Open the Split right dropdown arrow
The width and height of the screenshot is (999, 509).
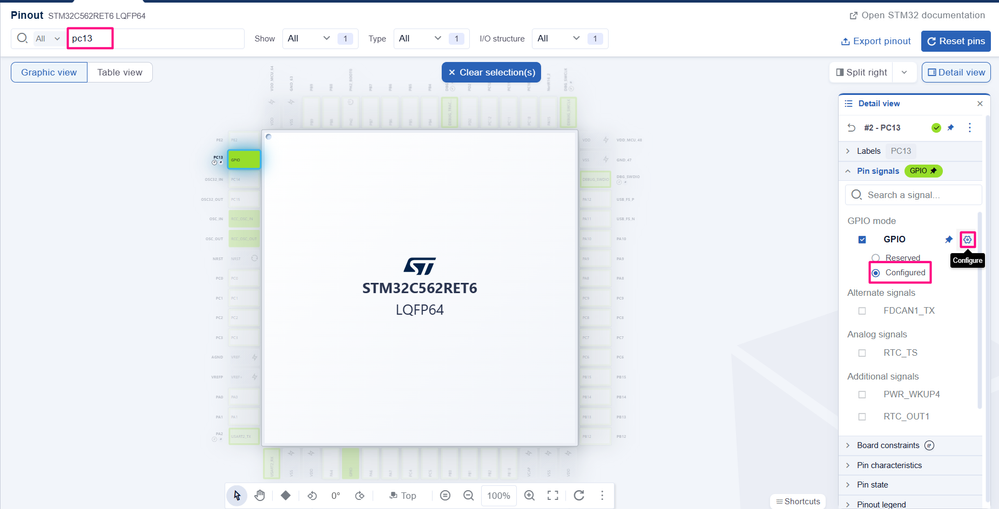[x=904, y=73]
